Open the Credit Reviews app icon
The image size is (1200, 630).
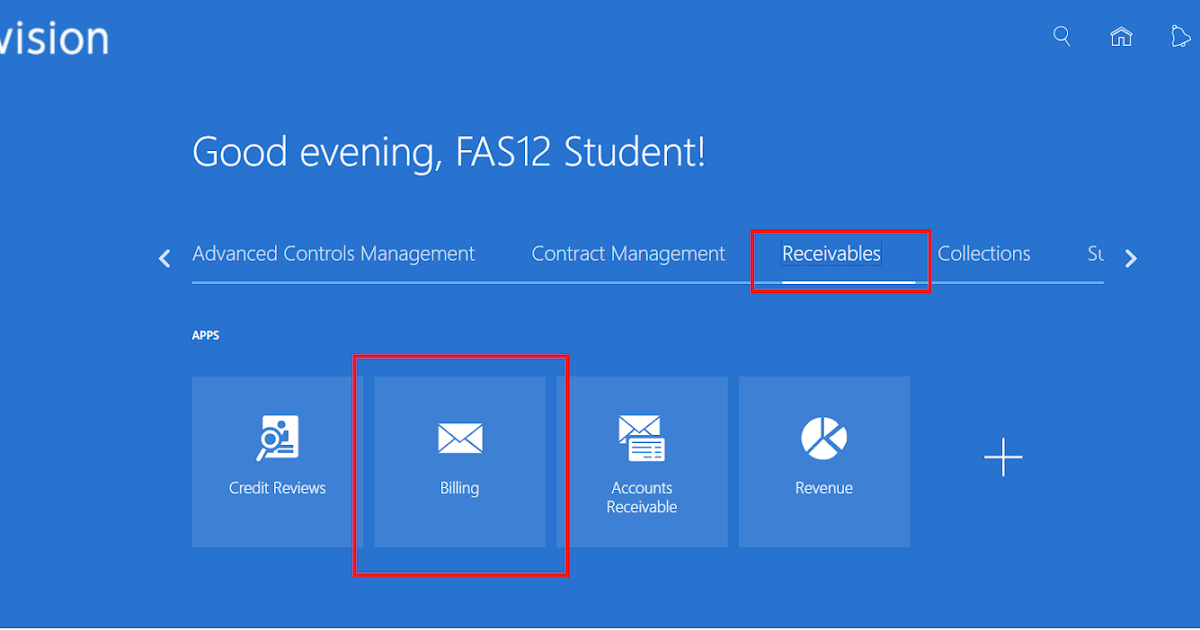(277, 439)
